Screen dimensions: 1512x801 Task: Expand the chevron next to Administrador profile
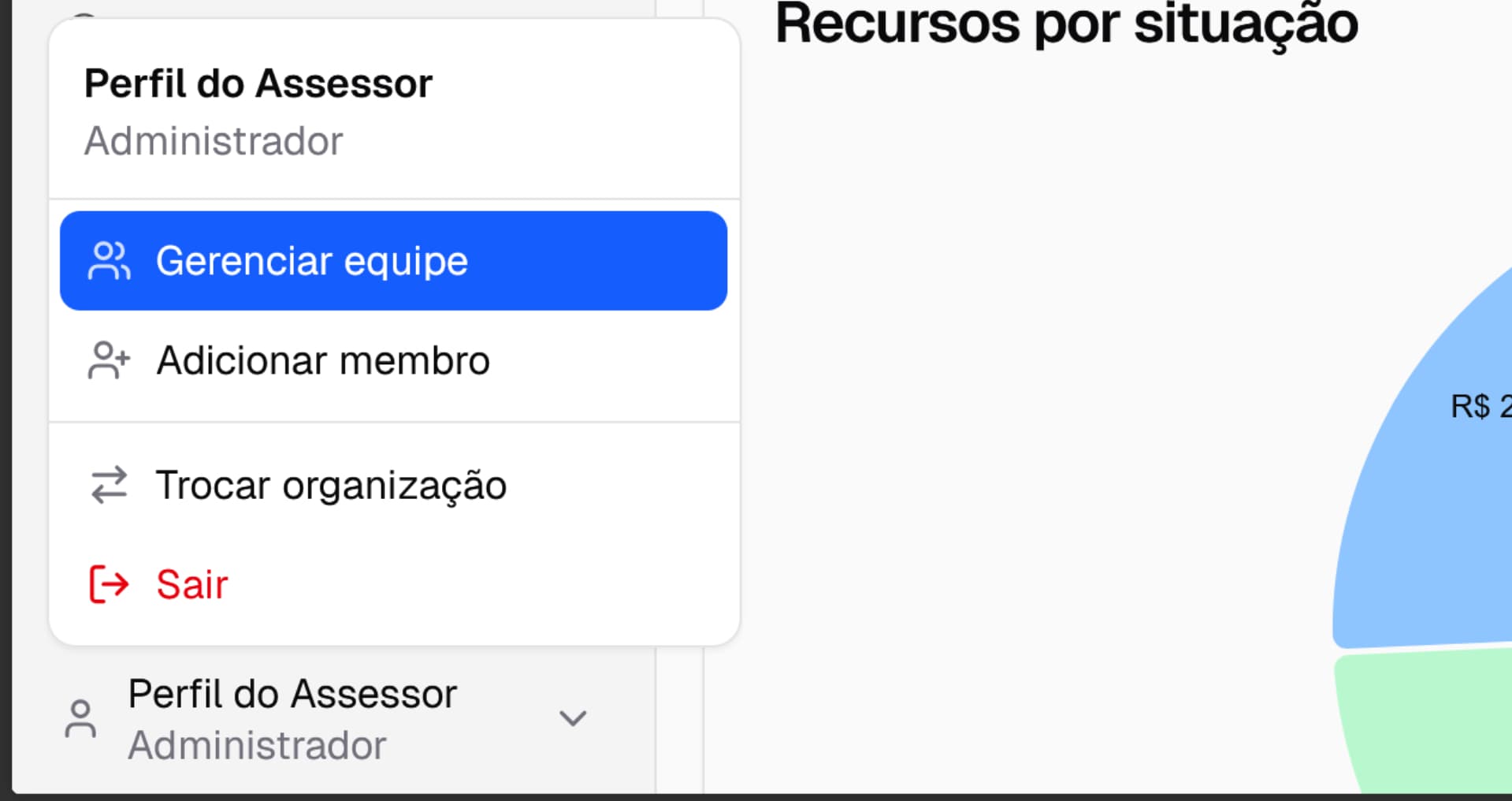pos(573,718)
